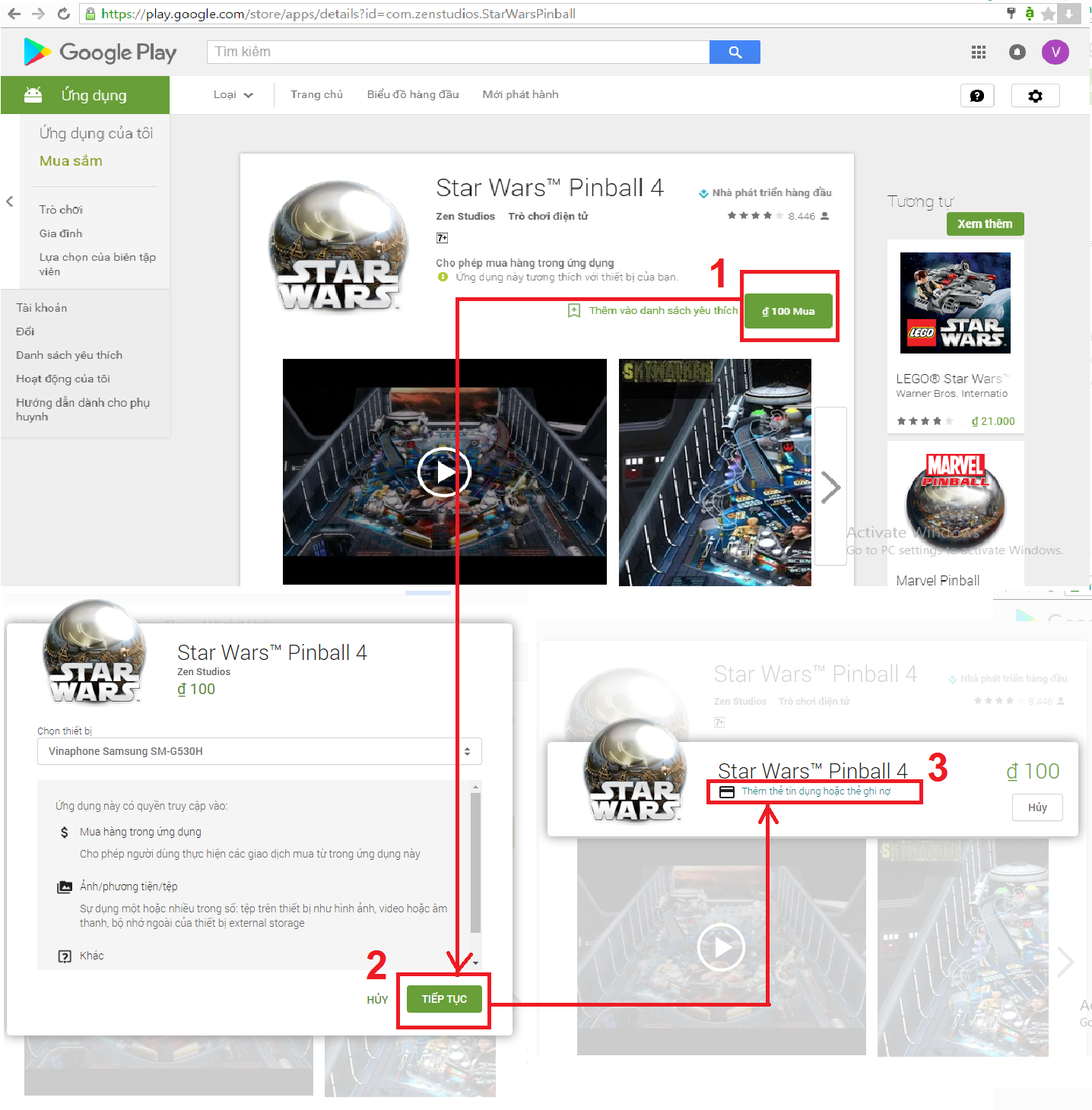Open Hoạt động của tôi link
The height and width of the screenshot is (1110, 1092).
(x=63, y=379)
